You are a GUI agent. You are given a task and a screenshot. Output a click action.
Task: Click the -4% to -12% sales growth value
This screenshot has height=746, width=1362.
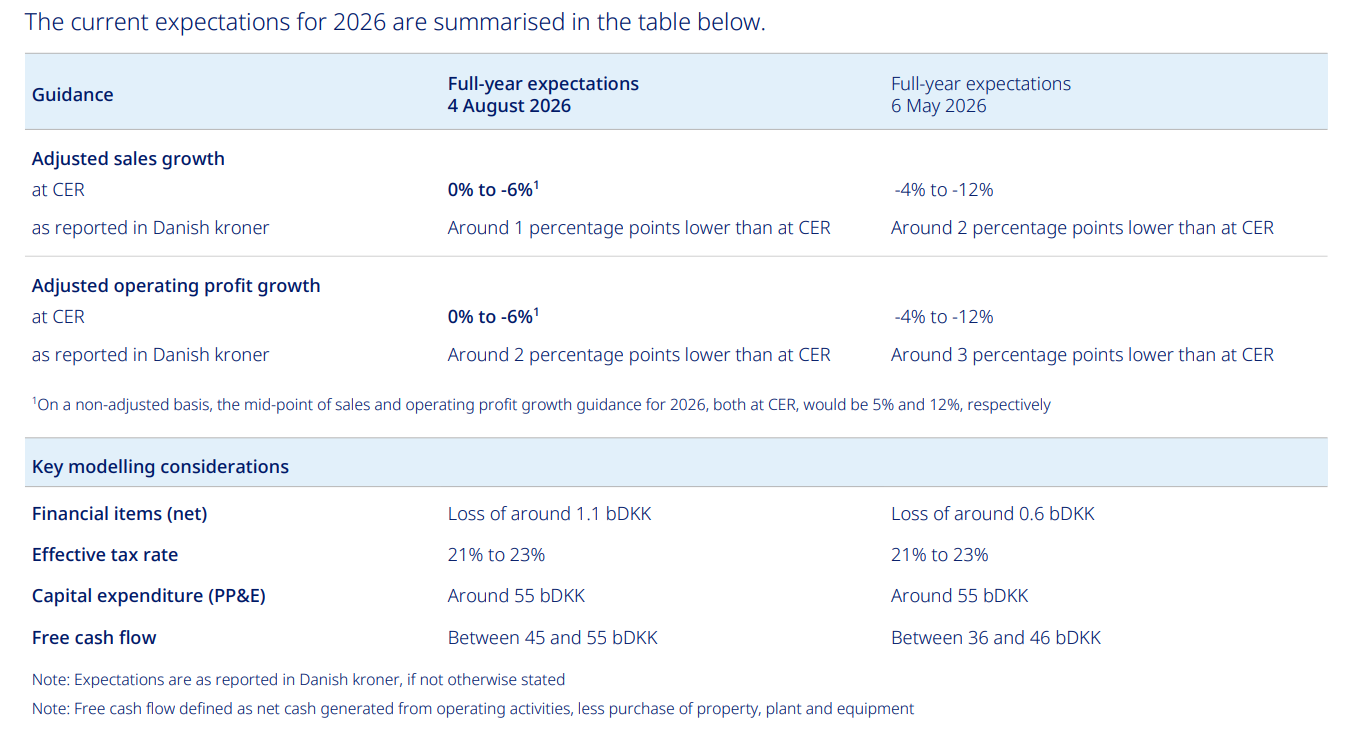(x=944, y=190)
